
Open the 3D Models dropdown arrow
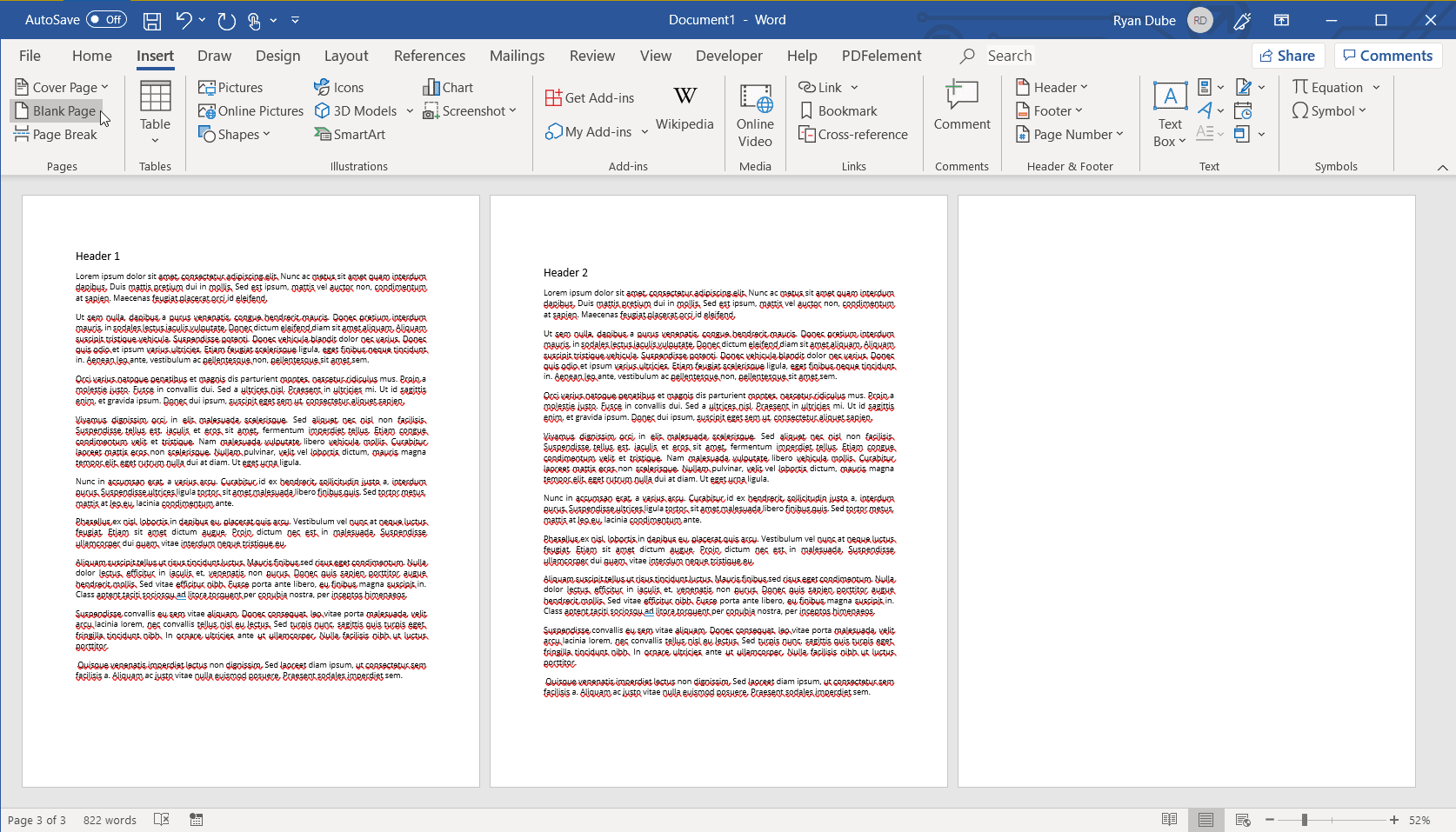(x=410, y=110)
